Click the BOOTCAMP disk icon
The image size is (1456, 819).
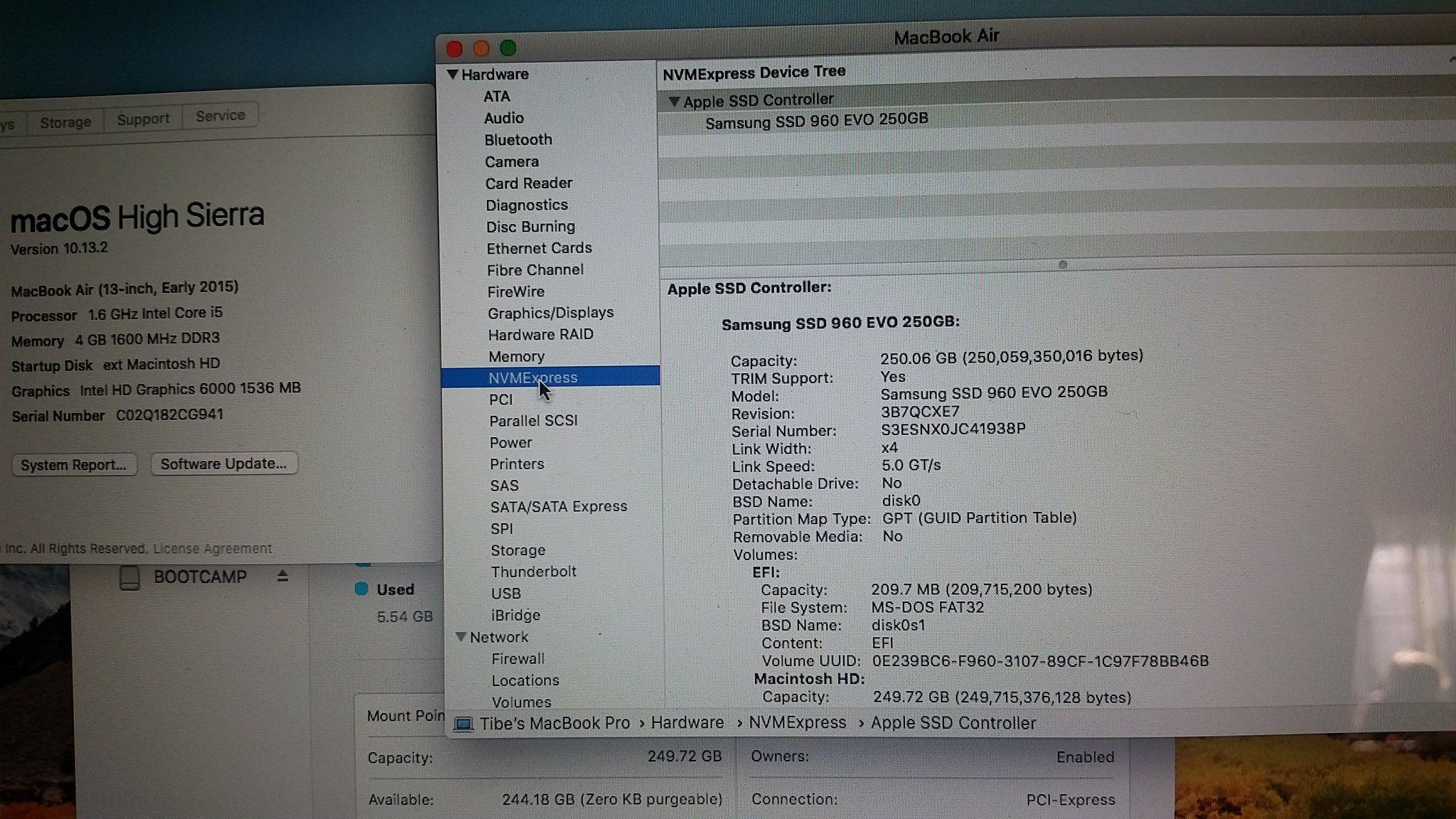point(129,577)
